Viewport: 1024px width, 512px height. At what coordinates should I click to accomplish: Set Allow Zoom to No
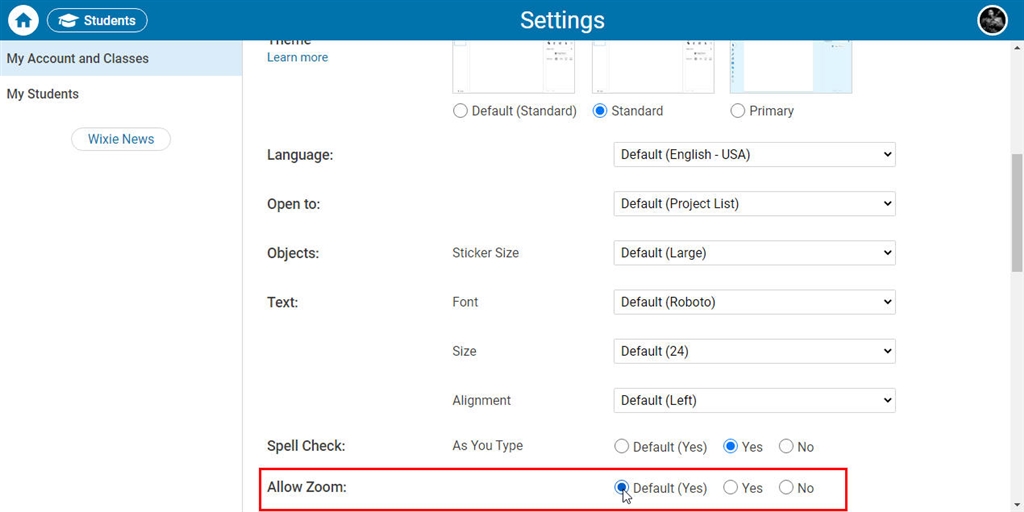pos(786,488)
